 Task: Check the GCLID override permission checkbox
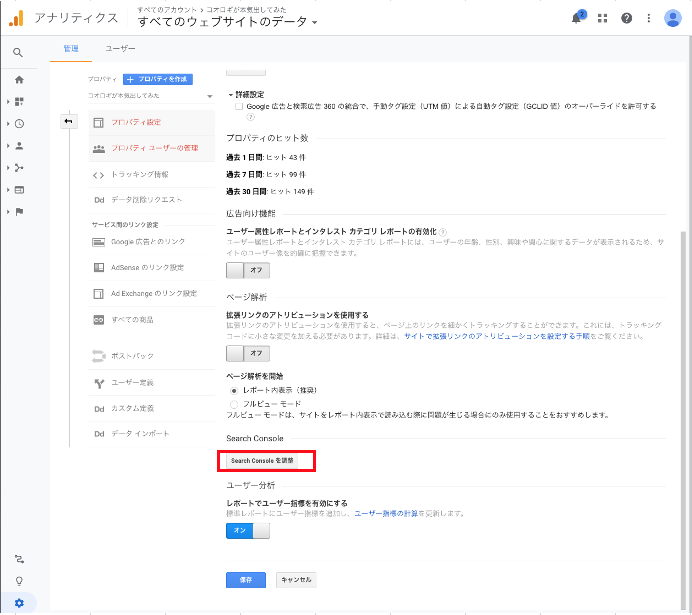237,105
